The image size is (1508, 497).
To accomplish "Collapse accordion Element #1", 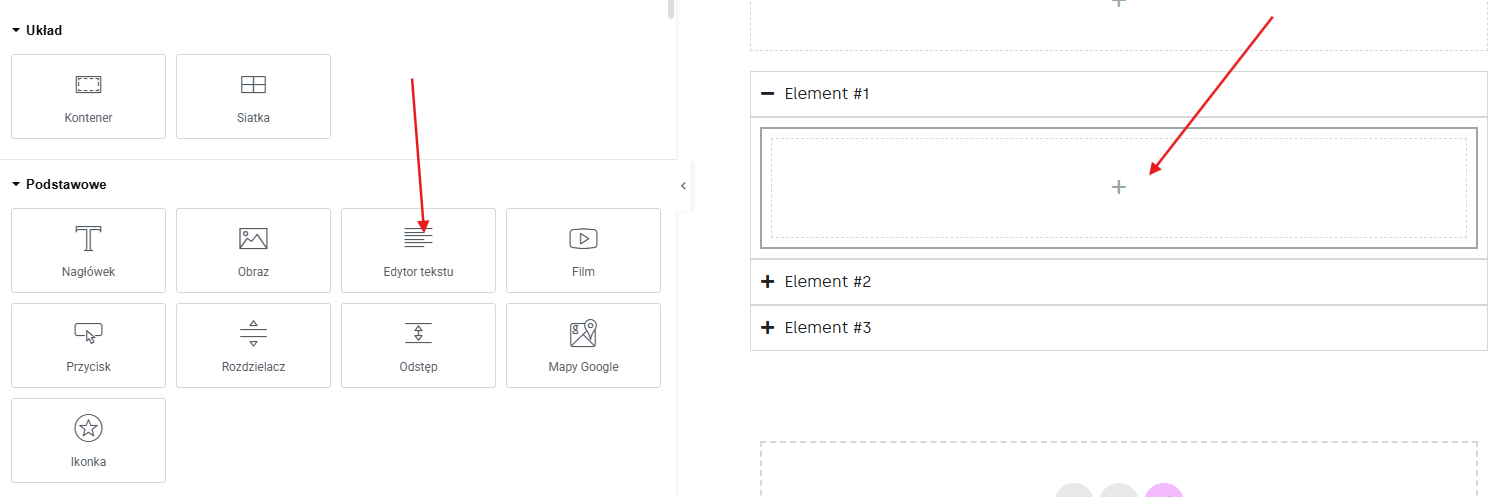I will point(1119,94).
